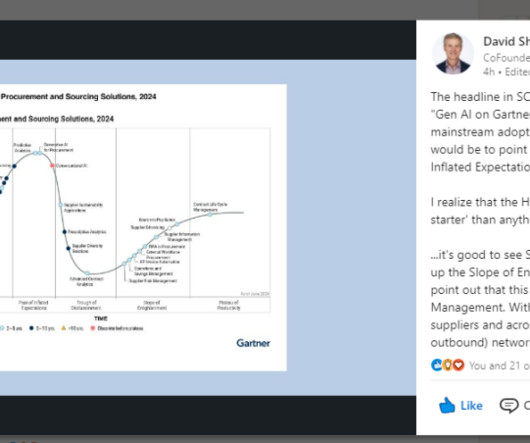Click the red heart reaction icon
The height and width of the screenshot is (443, 530).
(458, 365)
